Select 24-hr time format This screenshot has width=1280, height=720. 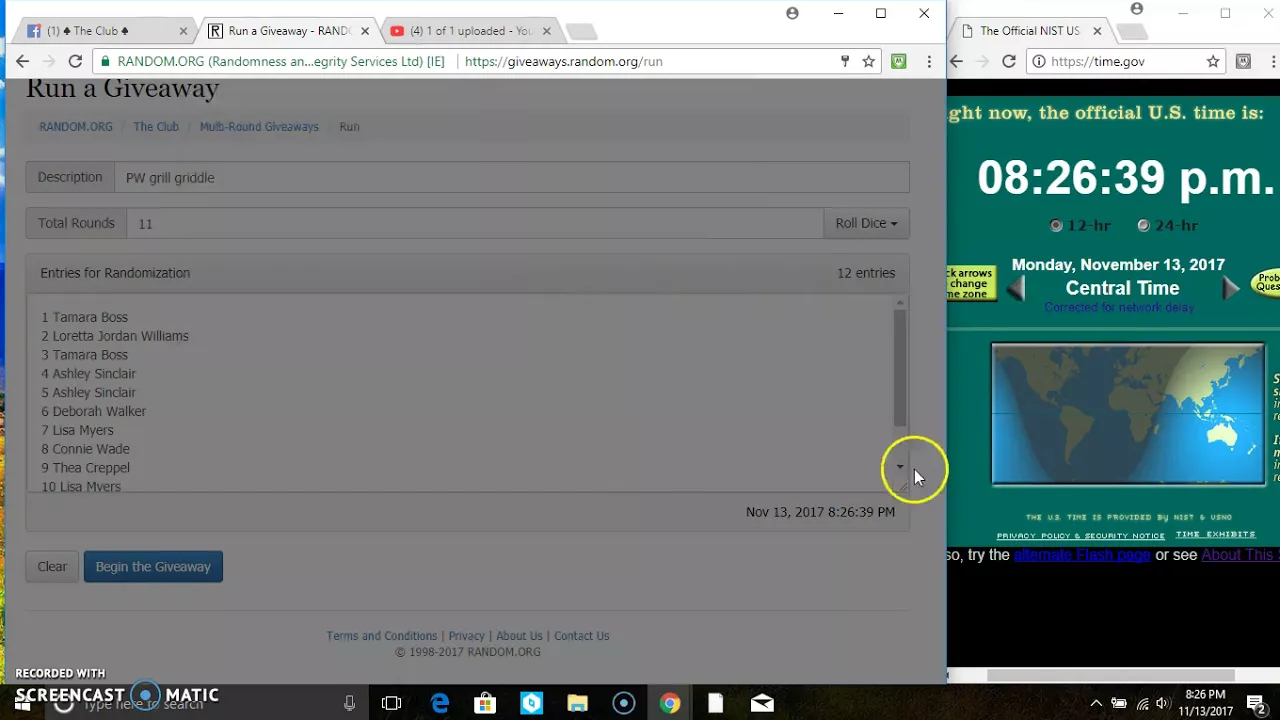coord(1143,225)
